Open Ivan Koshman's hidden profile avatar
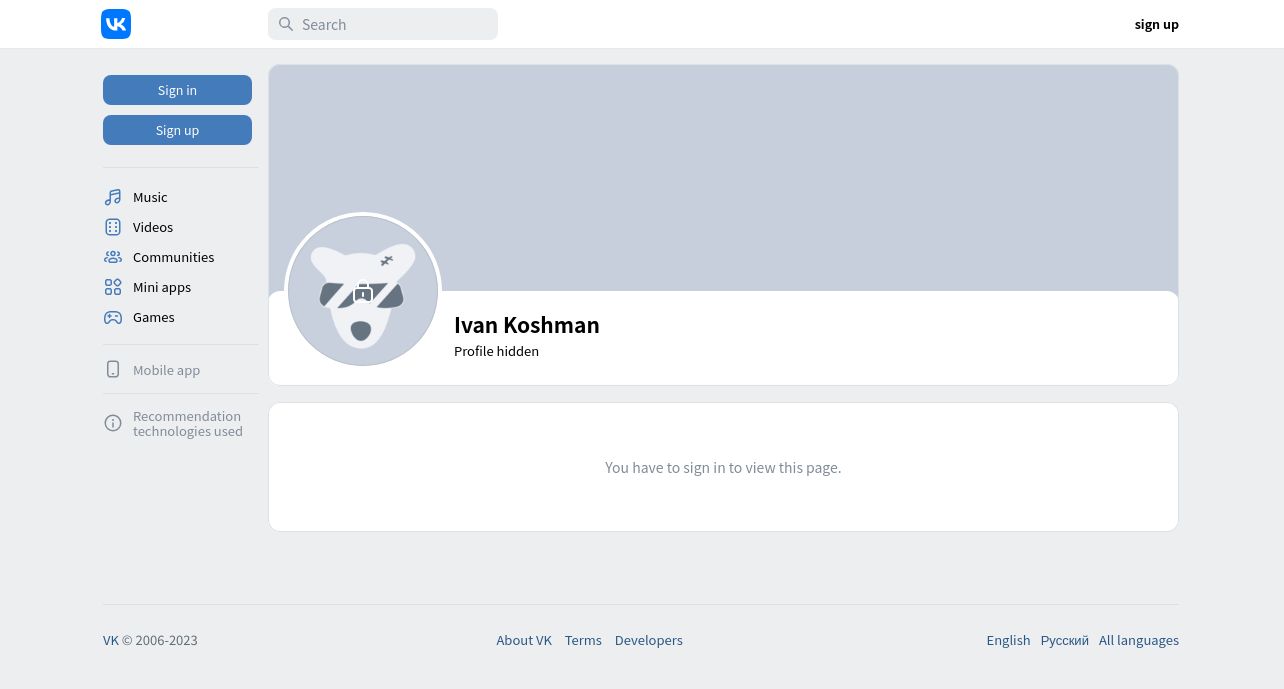 363,291
